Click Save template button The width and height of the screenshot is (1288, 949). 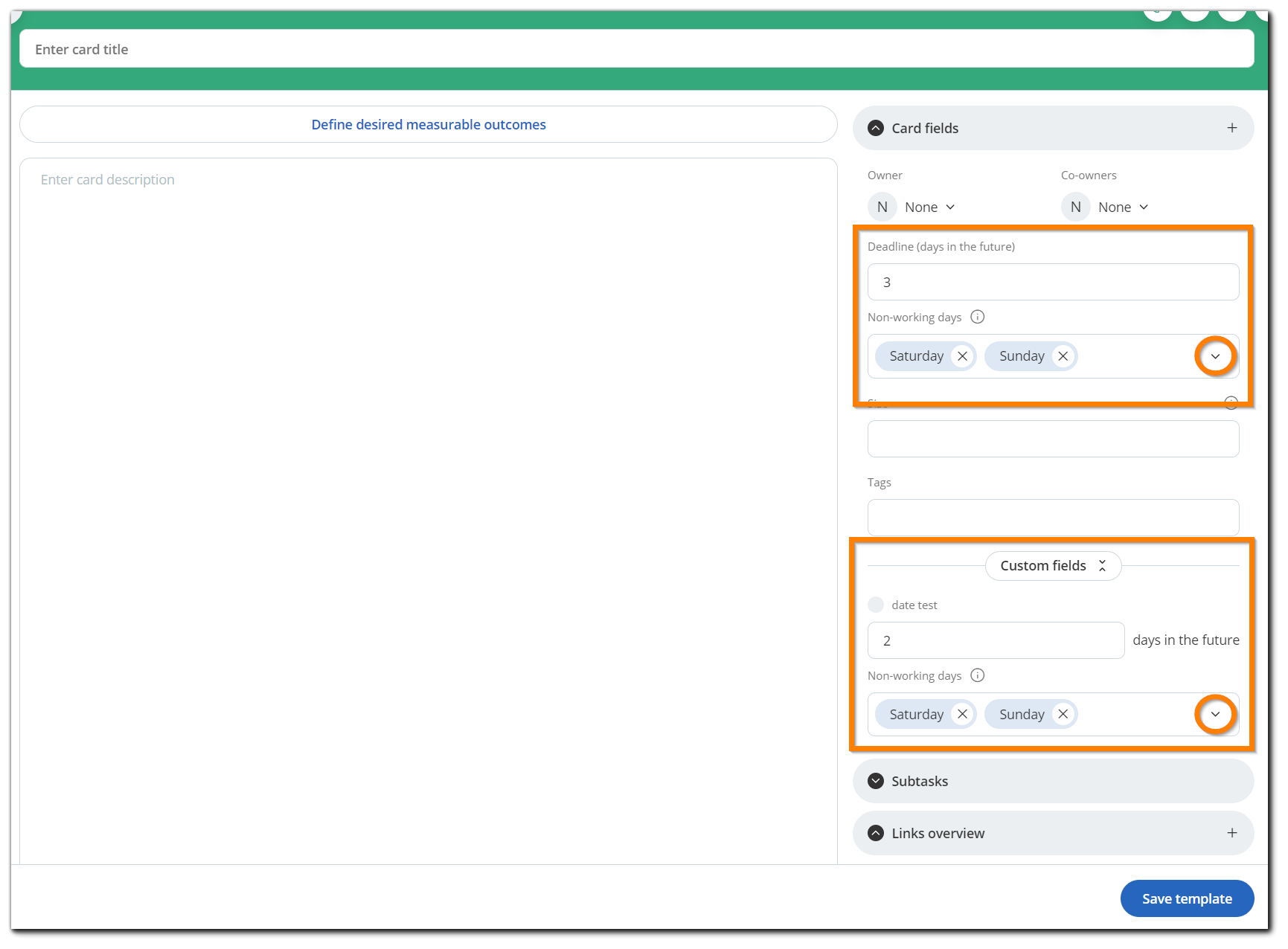1187,898
